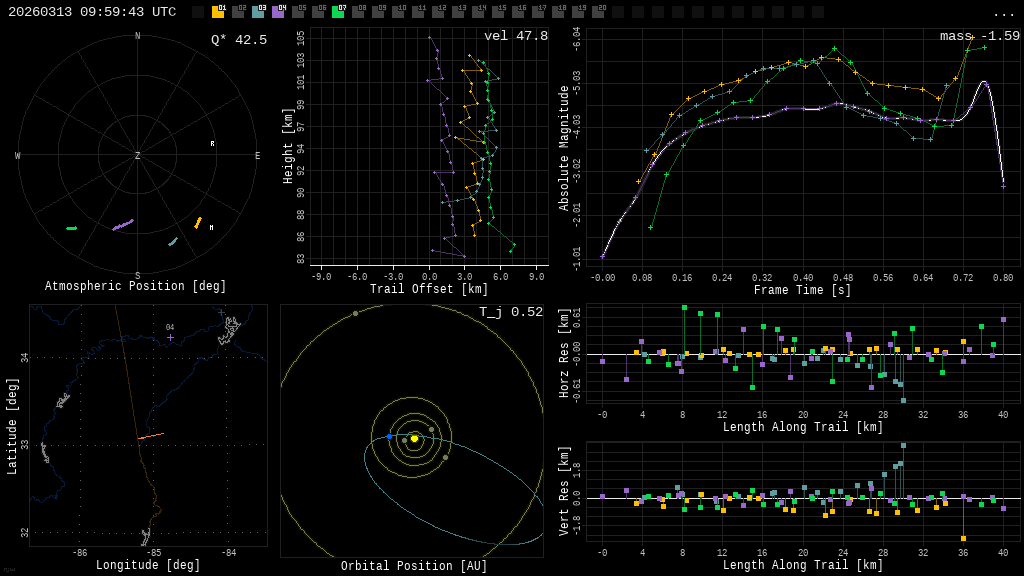Screen dimensions: 1024x576
Task: Click station 04 cross marker on map
Action: click(x=170, y=337)
